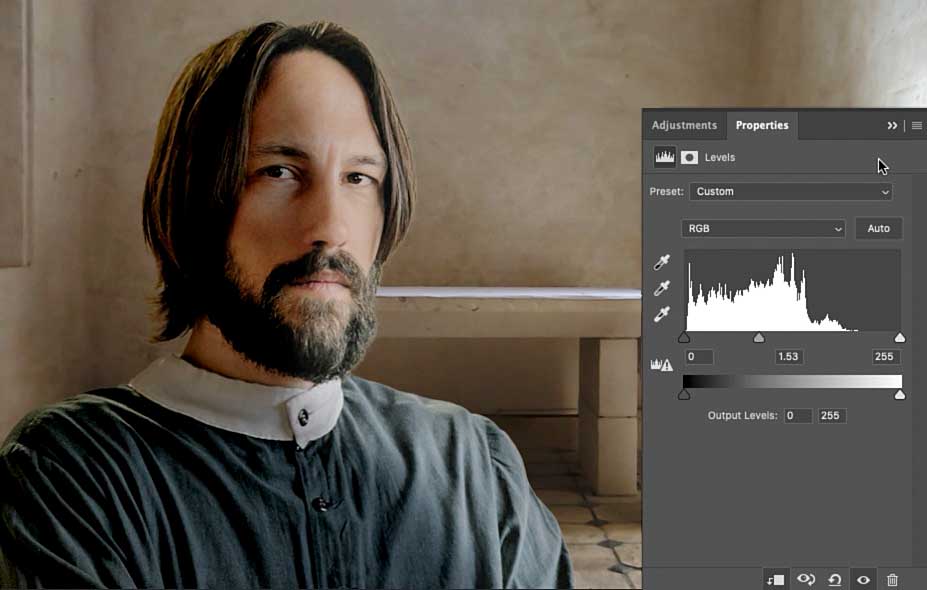The image size is (927, 590).
Task: Click the output white level slider handle
Action: pyautogui.click(x=900, y=394)
